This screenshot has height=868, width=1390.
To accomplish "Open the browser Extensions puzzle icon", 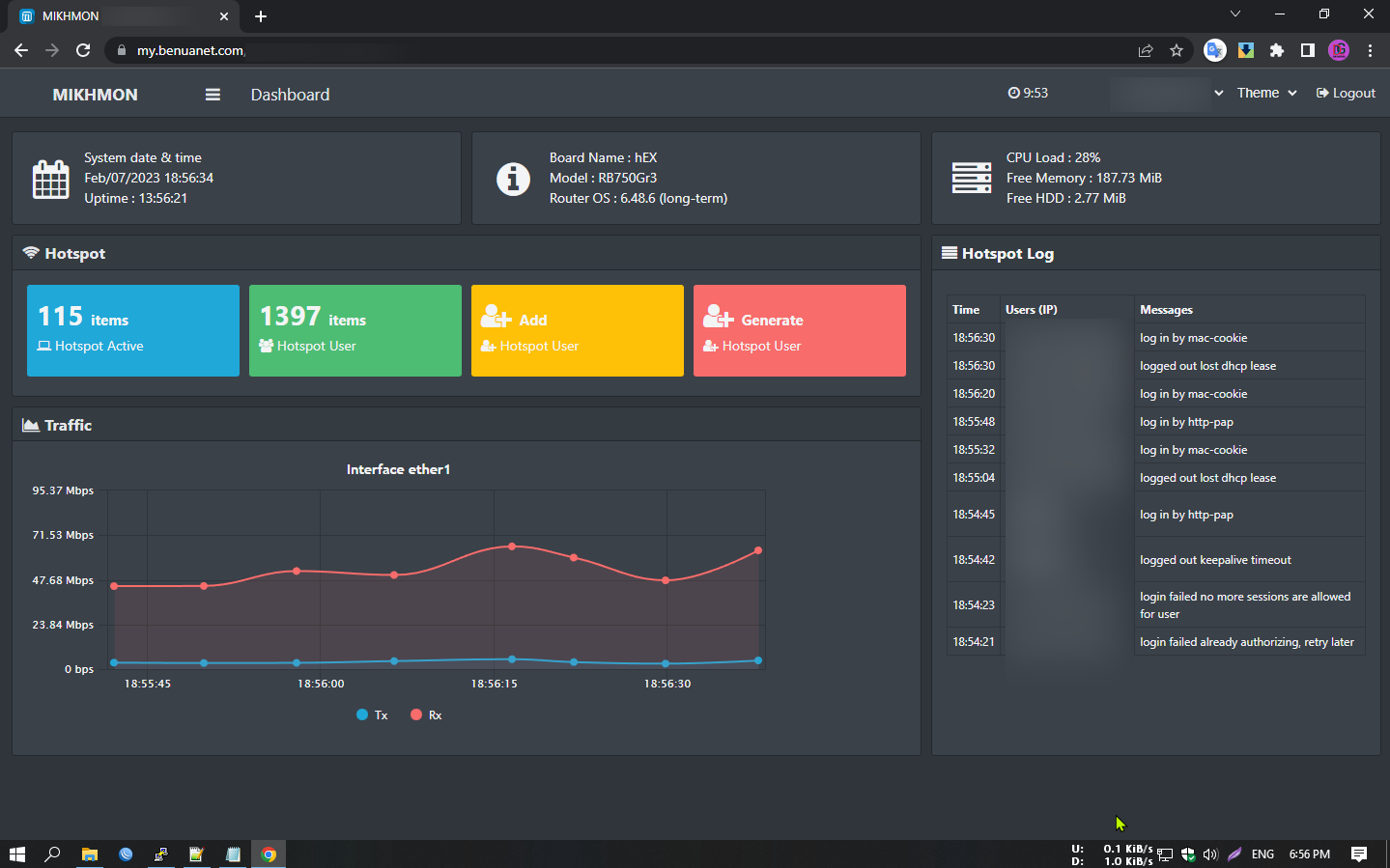I will pos(1277,50).
